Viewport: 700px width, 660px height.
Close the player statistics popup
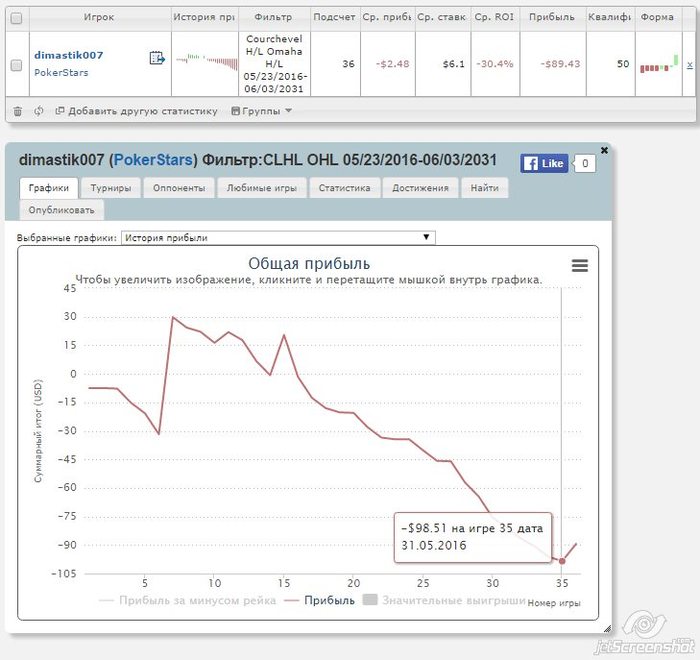pos(604,150)
